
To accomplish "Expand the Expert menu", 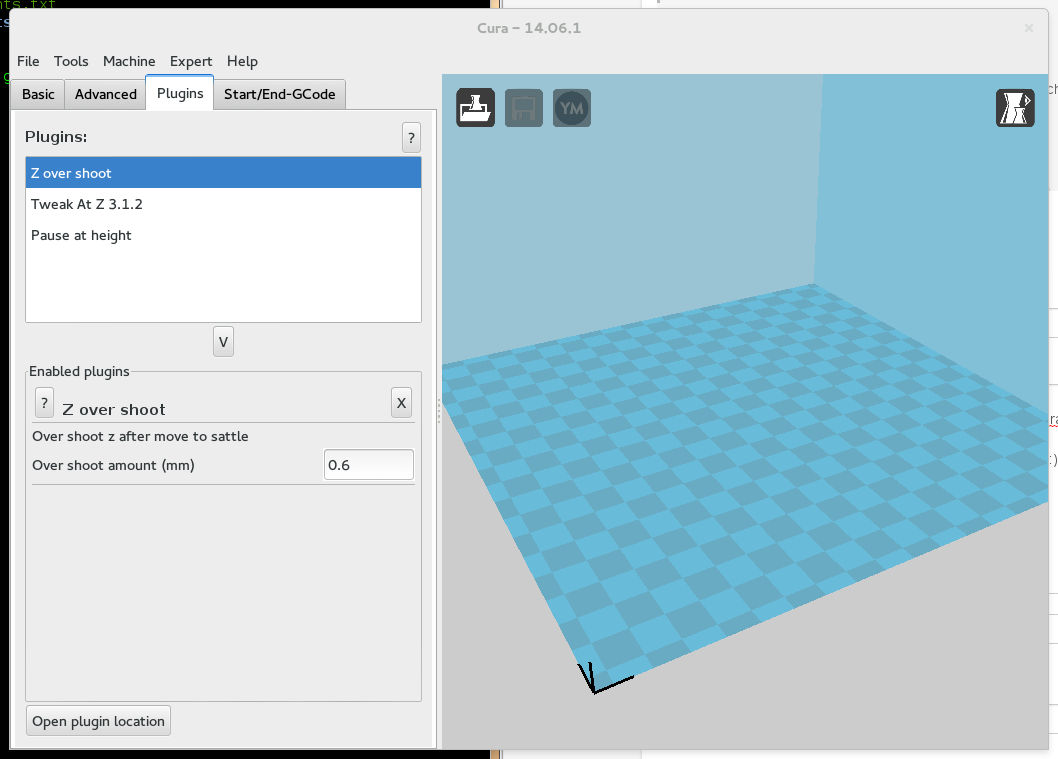I will 191,61.
